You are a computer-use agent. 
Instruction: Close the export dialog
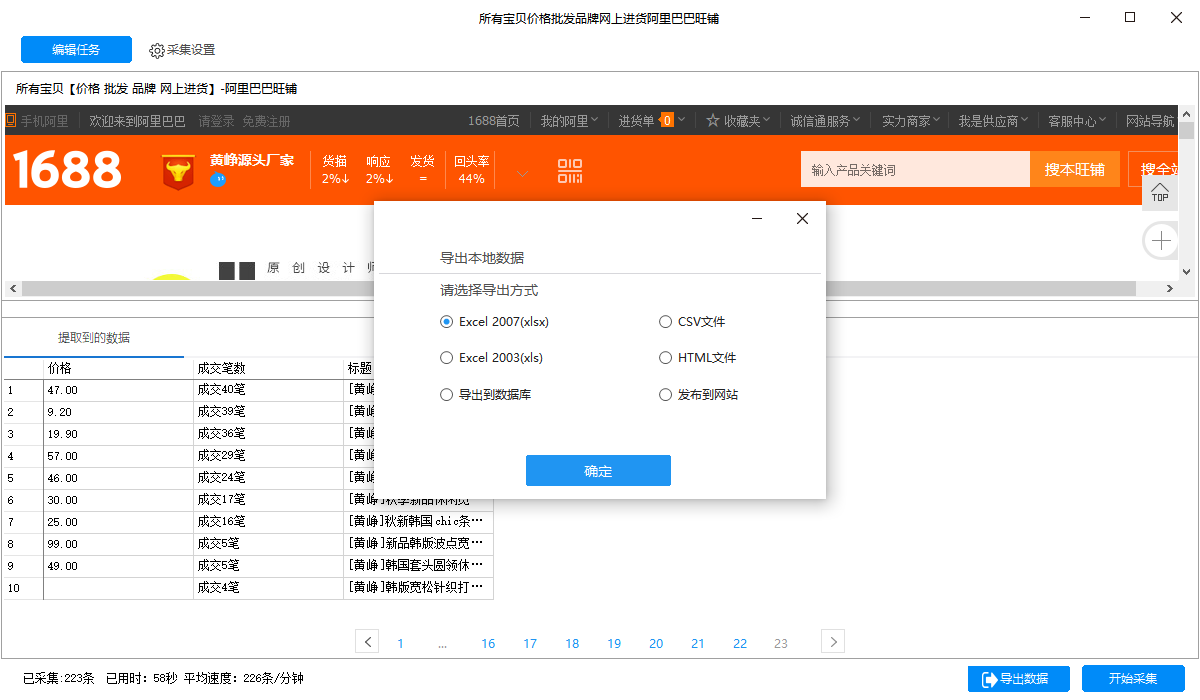pos(802,219)
